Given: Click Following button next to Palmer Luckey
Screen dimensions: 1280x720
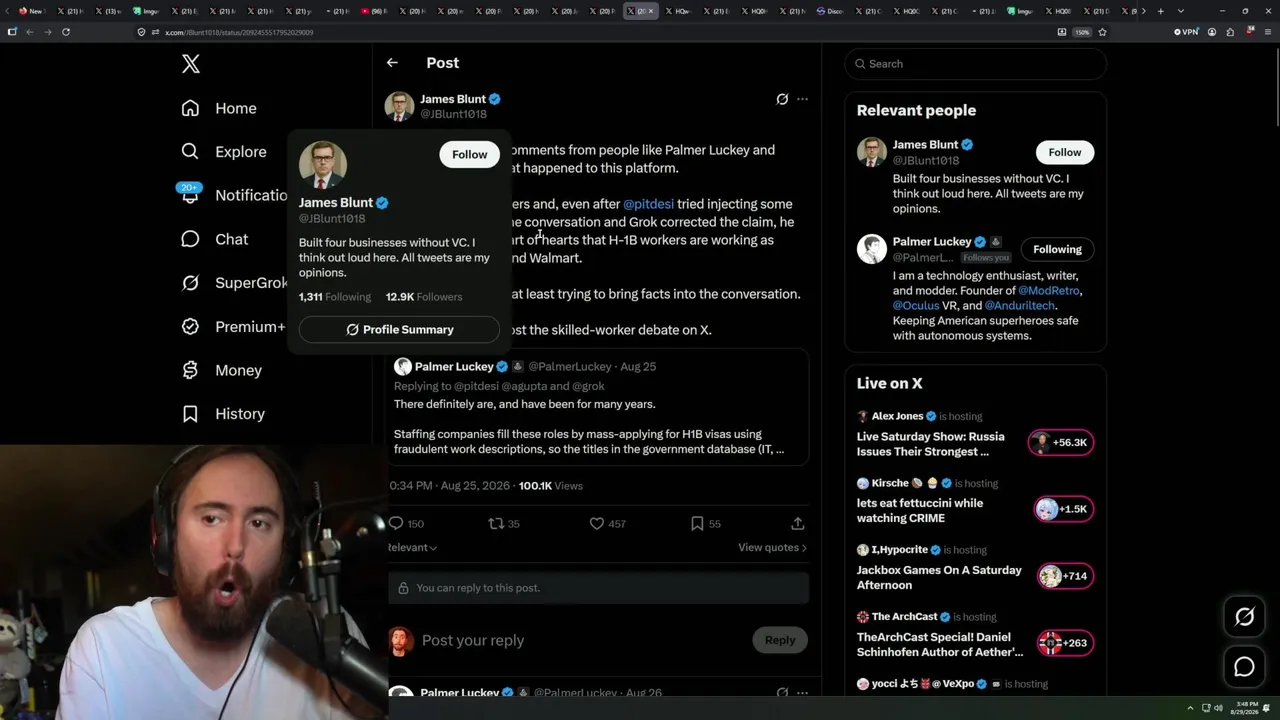Looking at the screenshot, I should [x=1057, y=249].
